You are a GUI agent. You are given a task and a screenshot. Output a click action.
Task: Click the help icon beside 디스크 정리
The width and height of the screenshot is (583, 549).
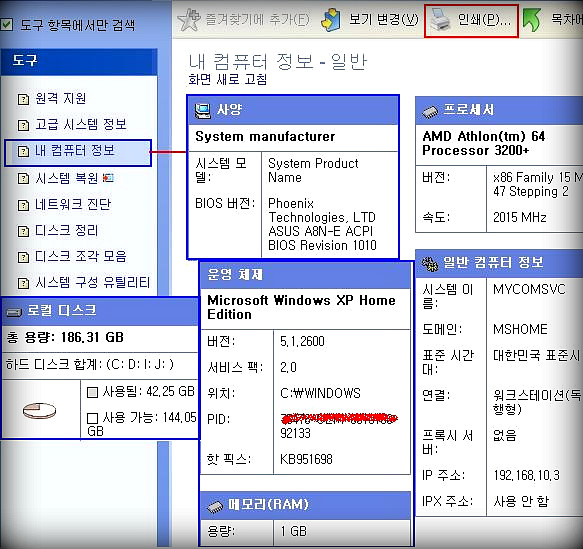(x=23, y=232)
